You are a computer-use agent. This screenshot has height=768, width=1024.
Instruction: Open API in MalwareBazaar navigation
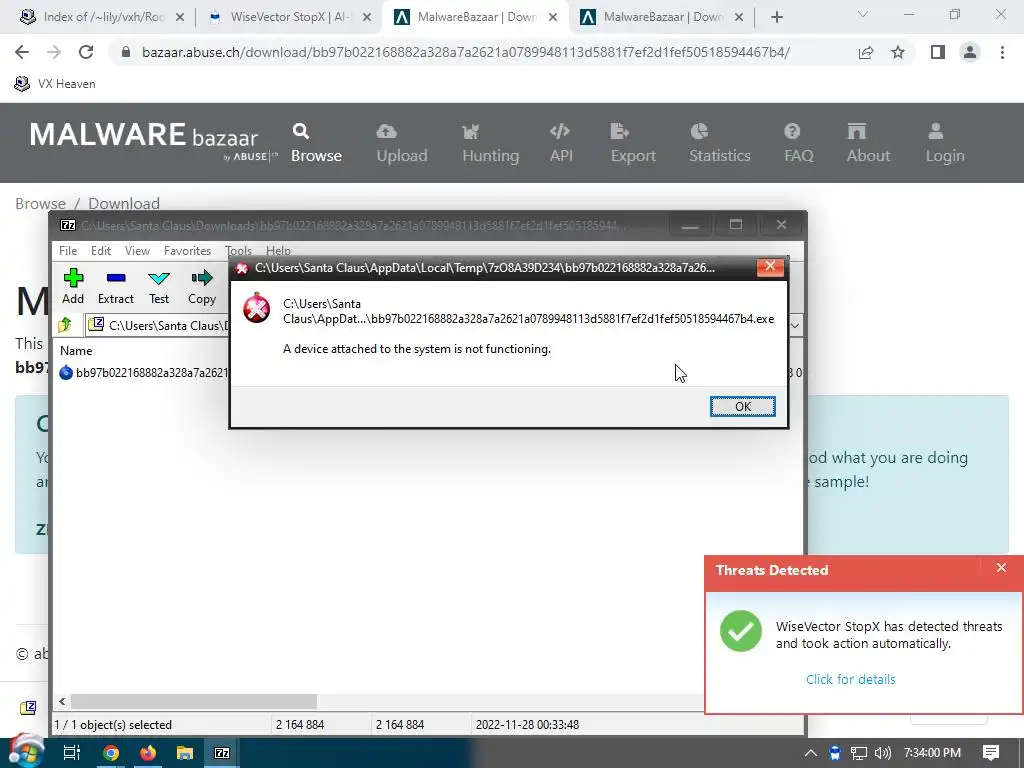tap(561, 142)
